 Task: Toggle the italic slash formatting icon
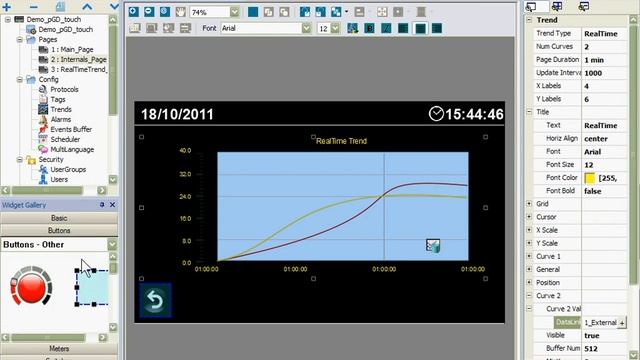[x=386, y=28]
